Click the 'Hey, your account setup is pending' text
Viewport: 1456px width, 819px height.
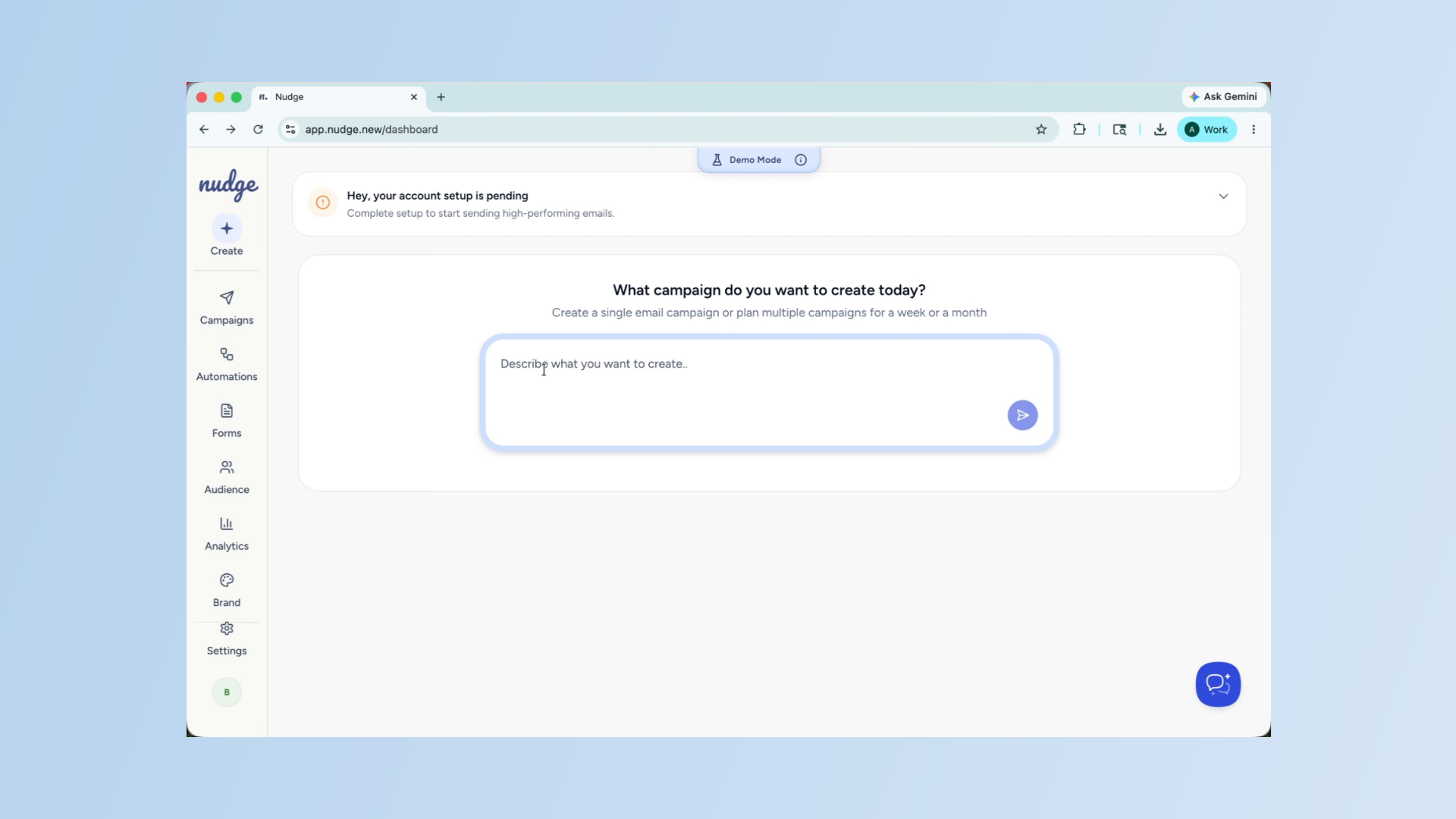point(438,196)
